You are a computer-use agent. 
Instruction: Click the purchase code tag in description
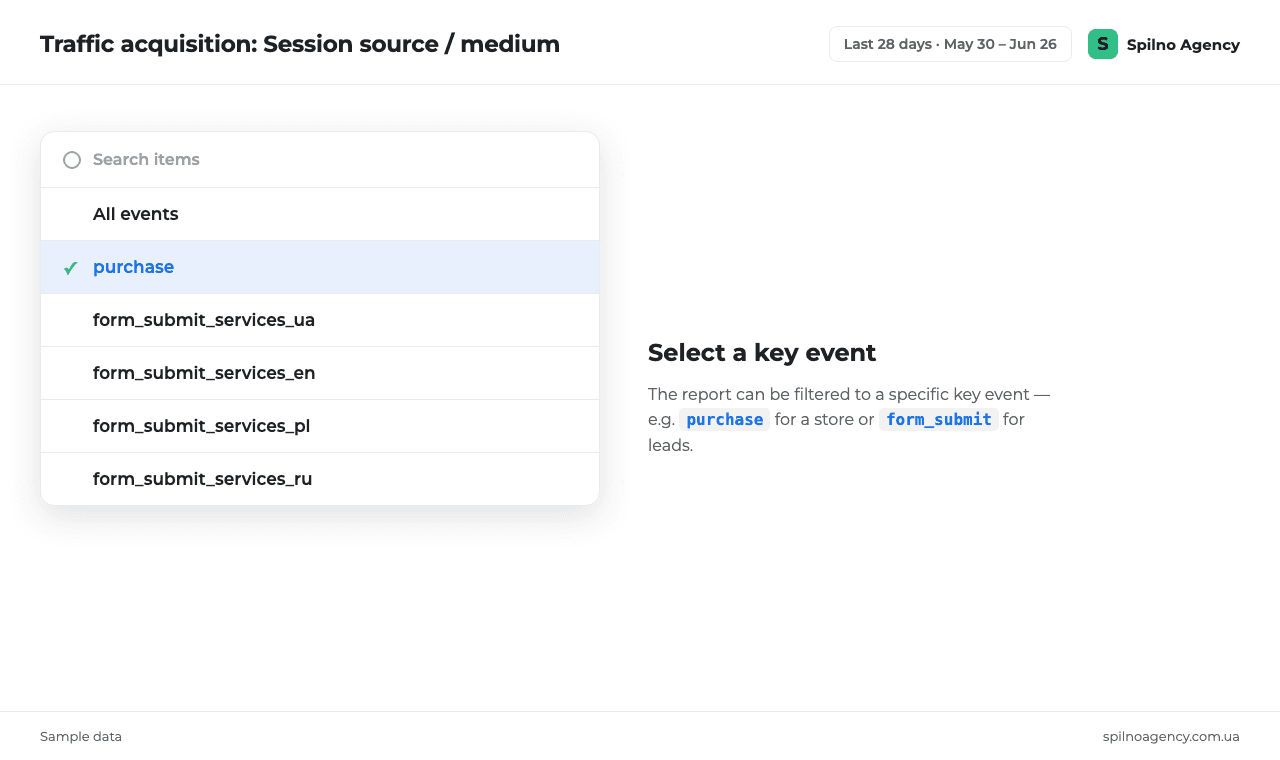pyautogui.click(x=725, y=420)
